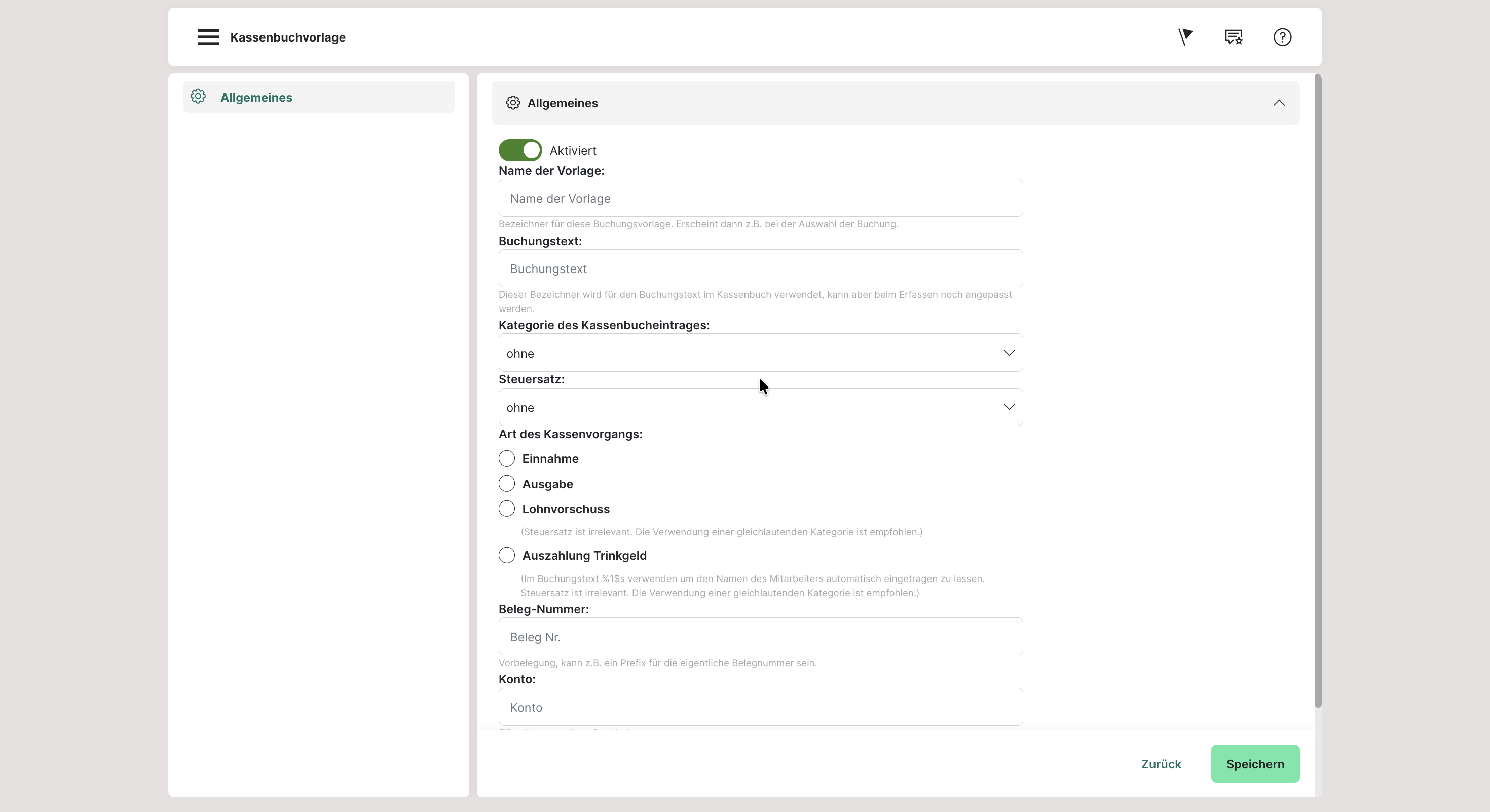The height and width of the screenshot is (812, 1490).
Task: Select the Einnahme radio button
Action: coord(507,458)
